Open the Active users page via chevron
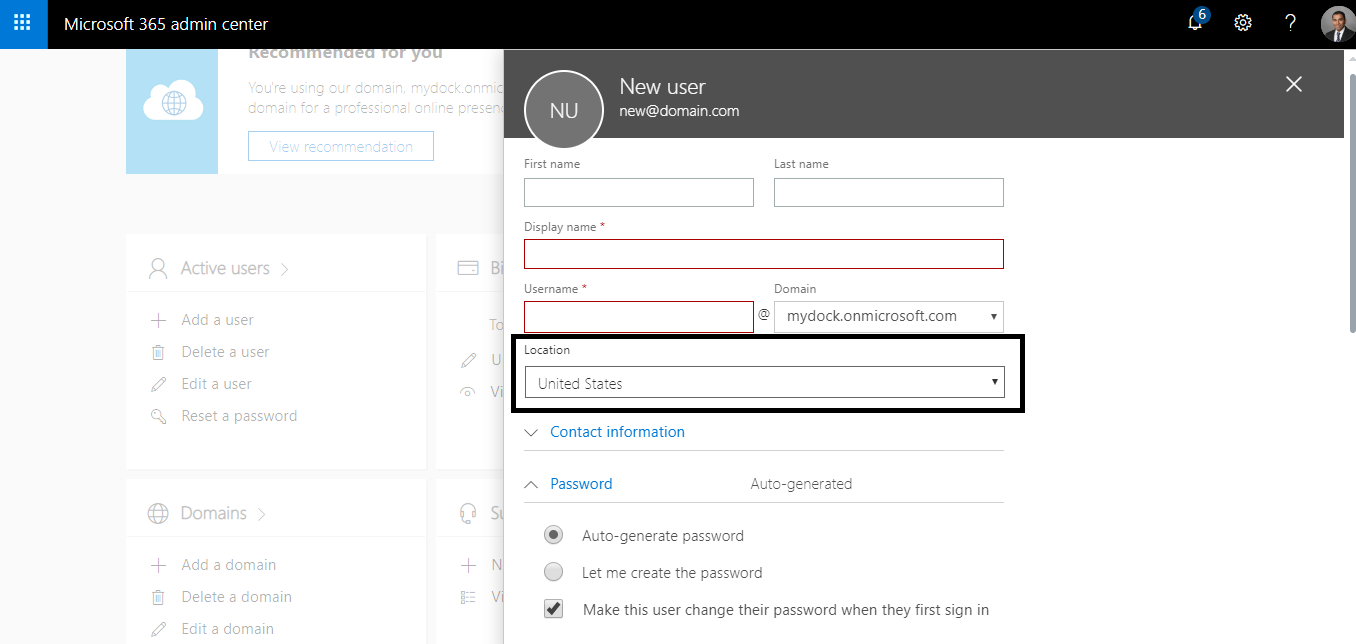Screen dimensions: 1356x644 click(285, 269)
